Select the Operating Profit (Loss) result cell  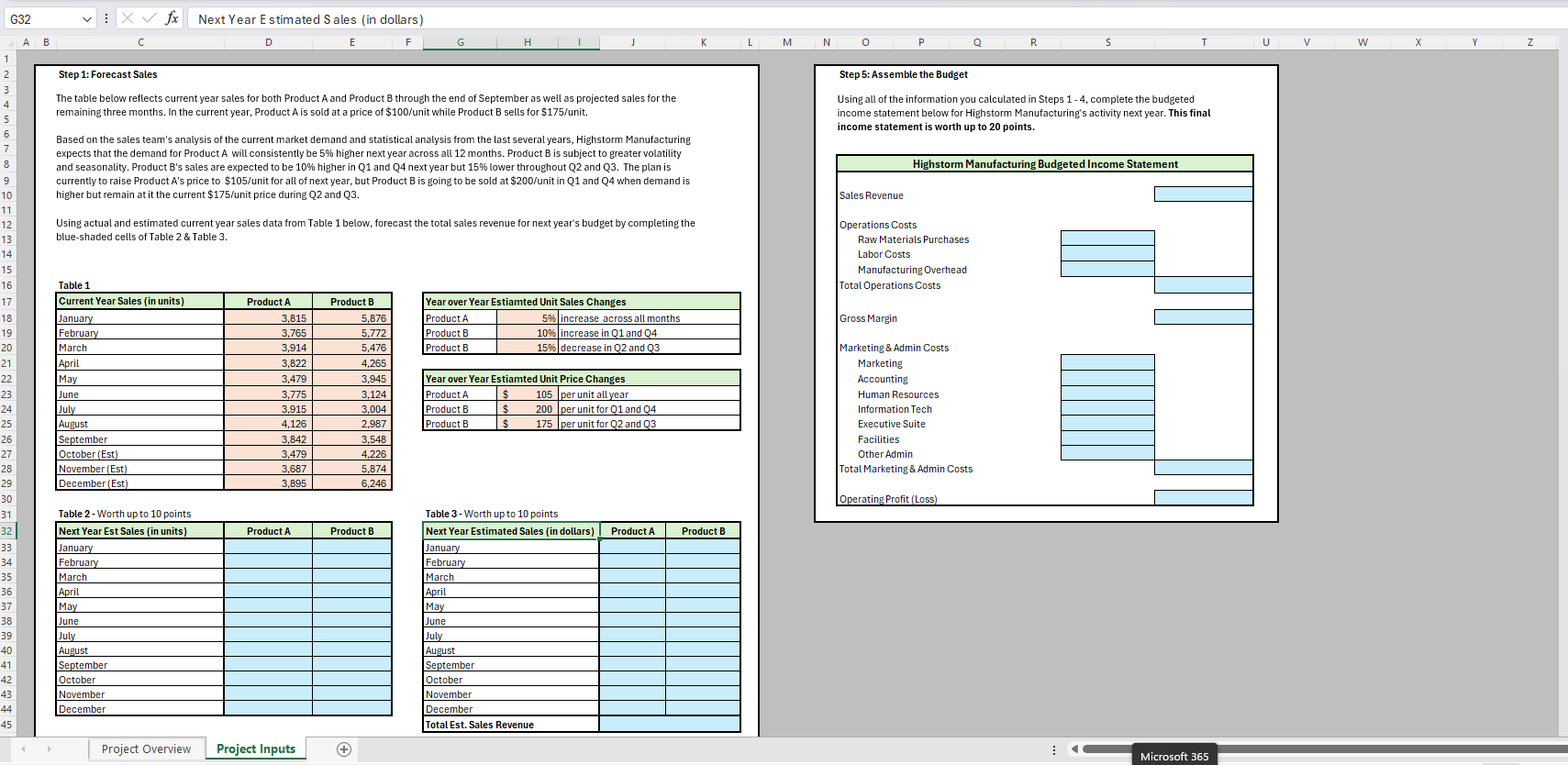point(1204,498)
